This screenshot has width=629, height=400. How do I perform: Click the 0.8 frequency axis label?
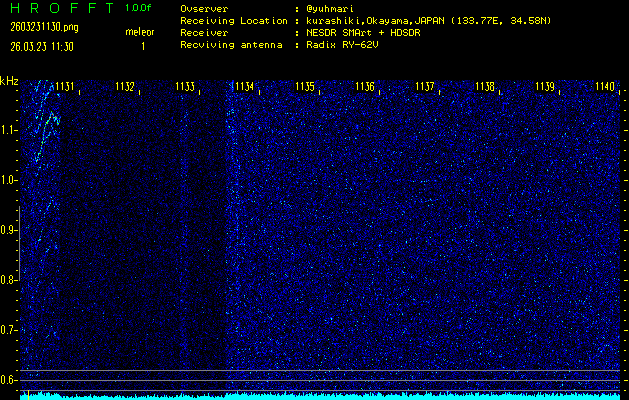pyautogui.click(x=9, y=280)
